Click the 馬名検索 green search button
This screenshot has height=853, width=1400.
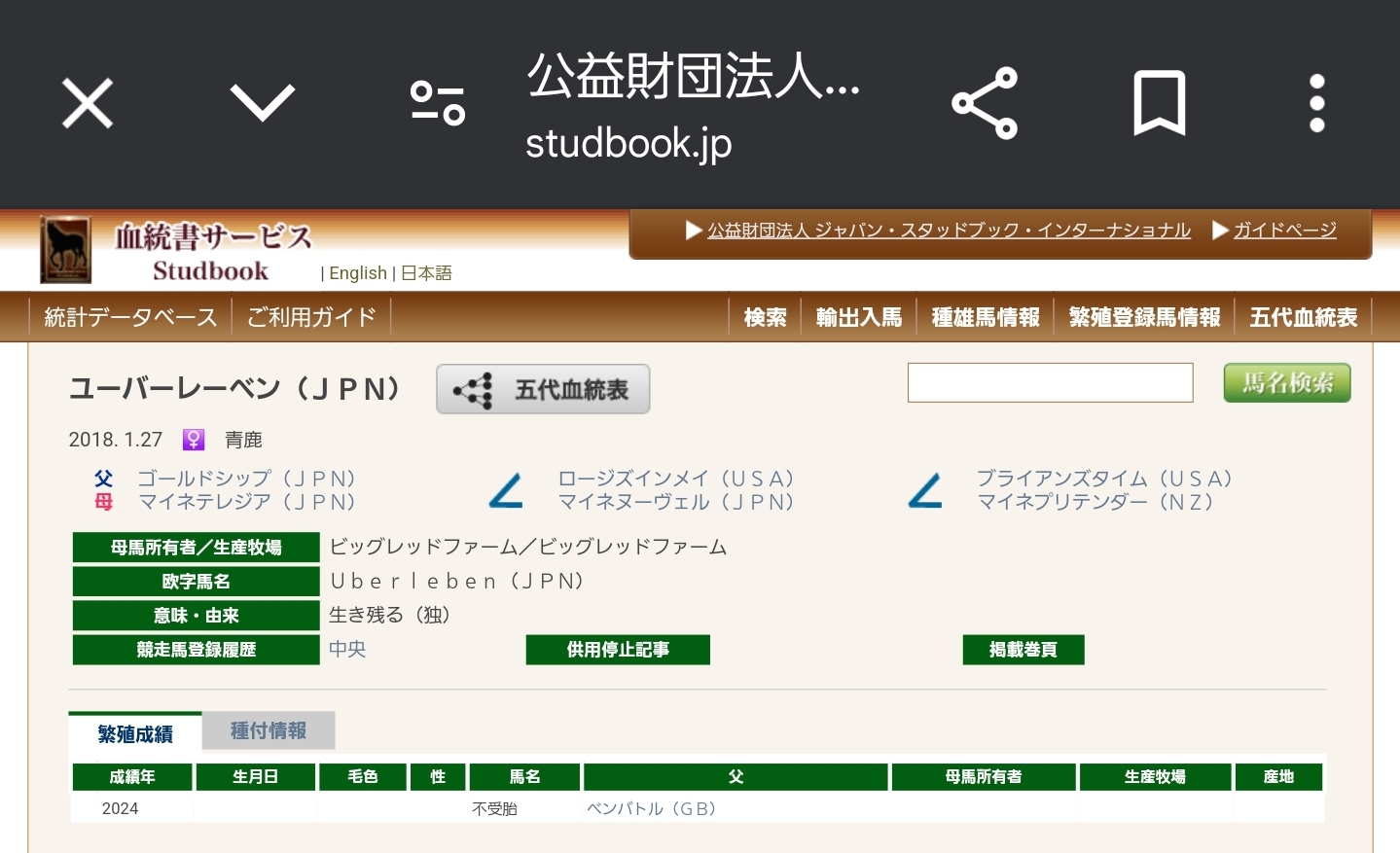pos(1287,382)
